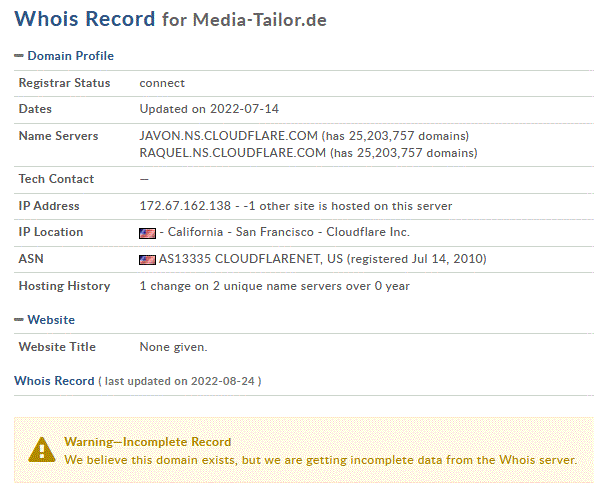The width and height of the screenshot is (594, 490).
Task: Open JAVON.NS.CLOUDFLARE.COM name server link
Action: click(228, 136)
